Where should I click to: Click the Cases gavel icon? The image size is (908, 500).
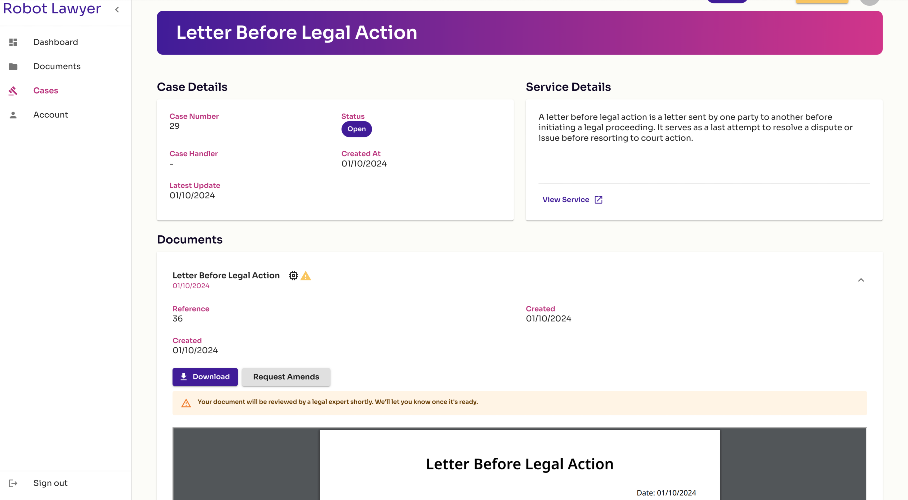point(13,91)
